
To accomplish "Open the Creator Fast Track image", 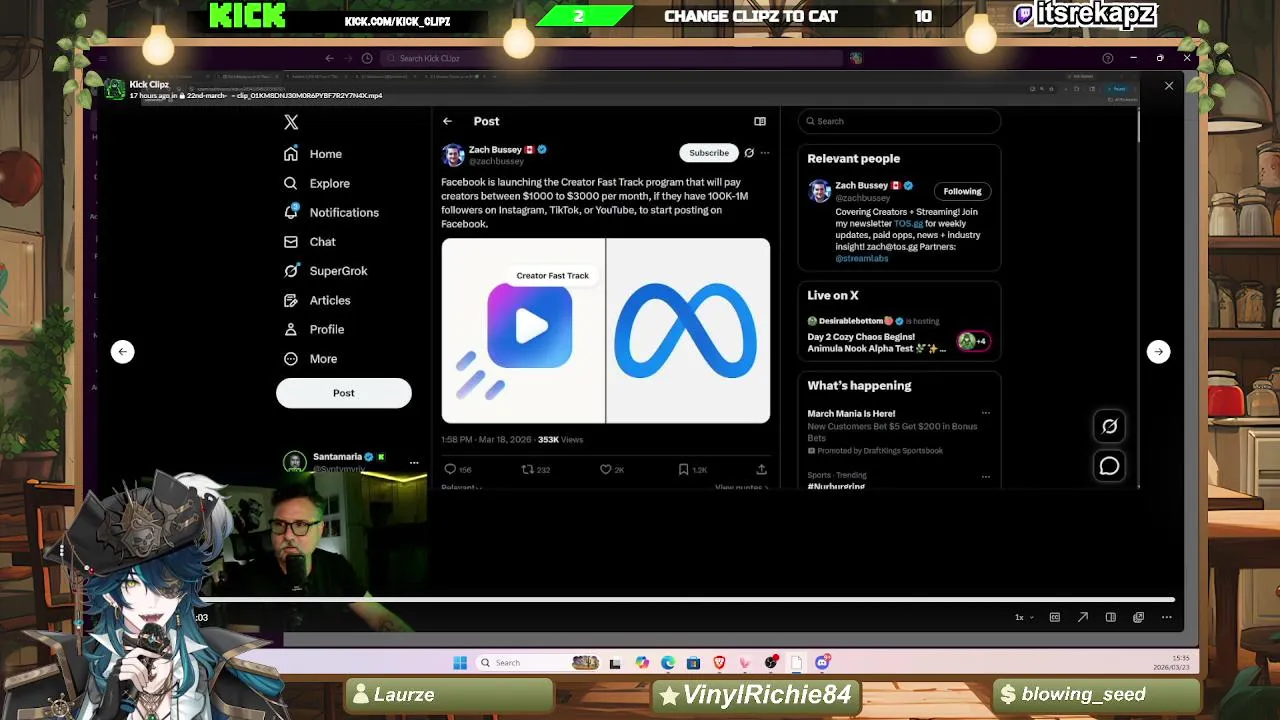I will 523,331.
